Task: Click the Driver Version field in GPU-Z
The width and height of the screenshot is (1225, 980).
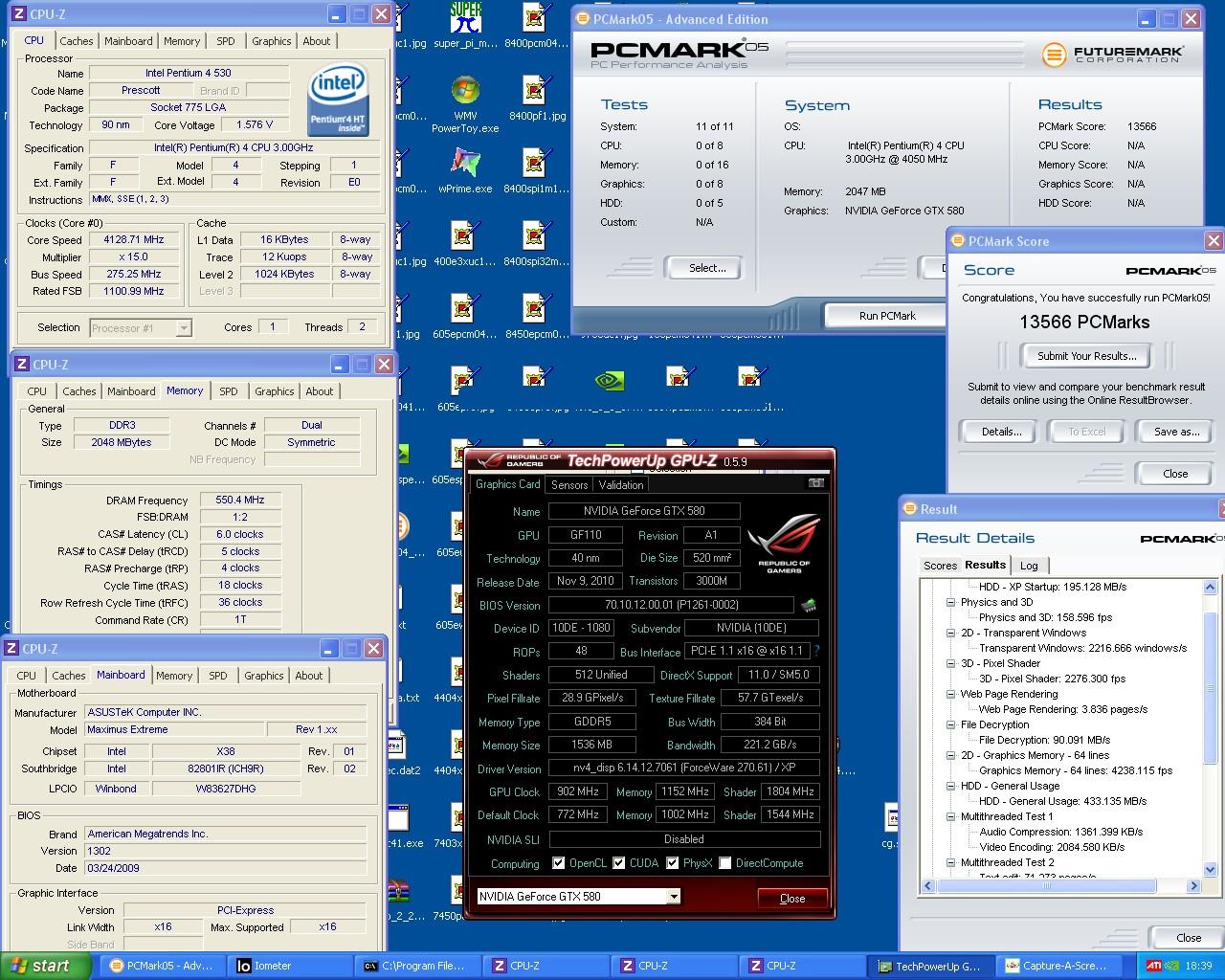Action: [x=684, y=768]
